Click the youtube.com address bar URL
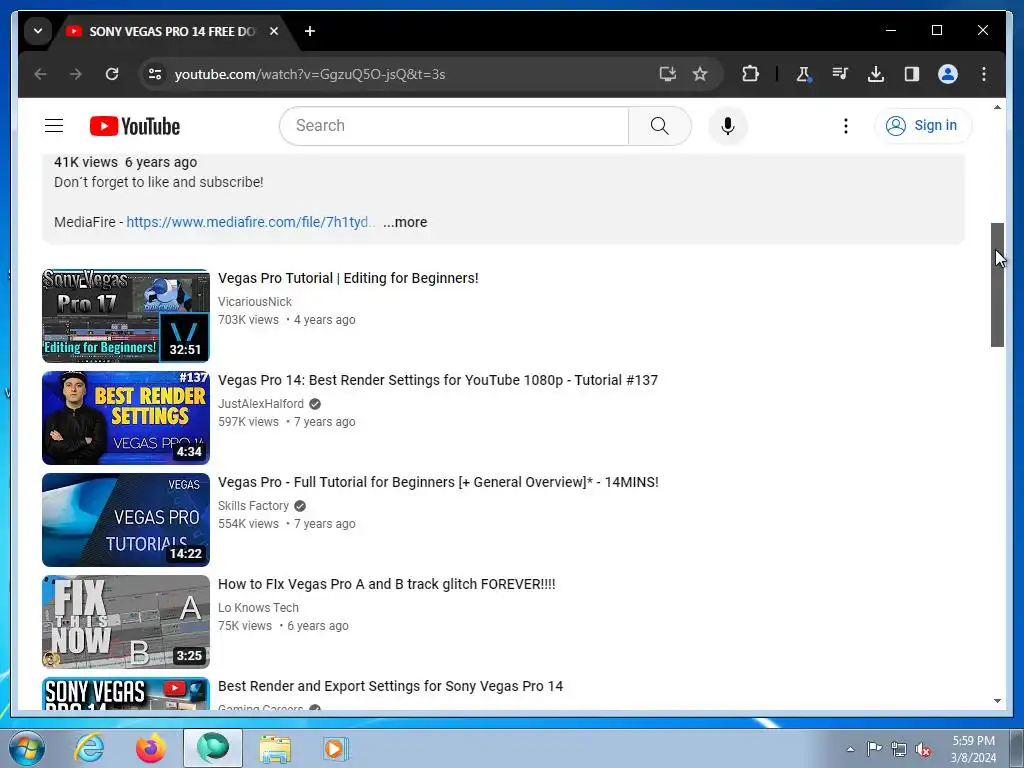This screenshot has width=1024, height=768. point(310,74)
